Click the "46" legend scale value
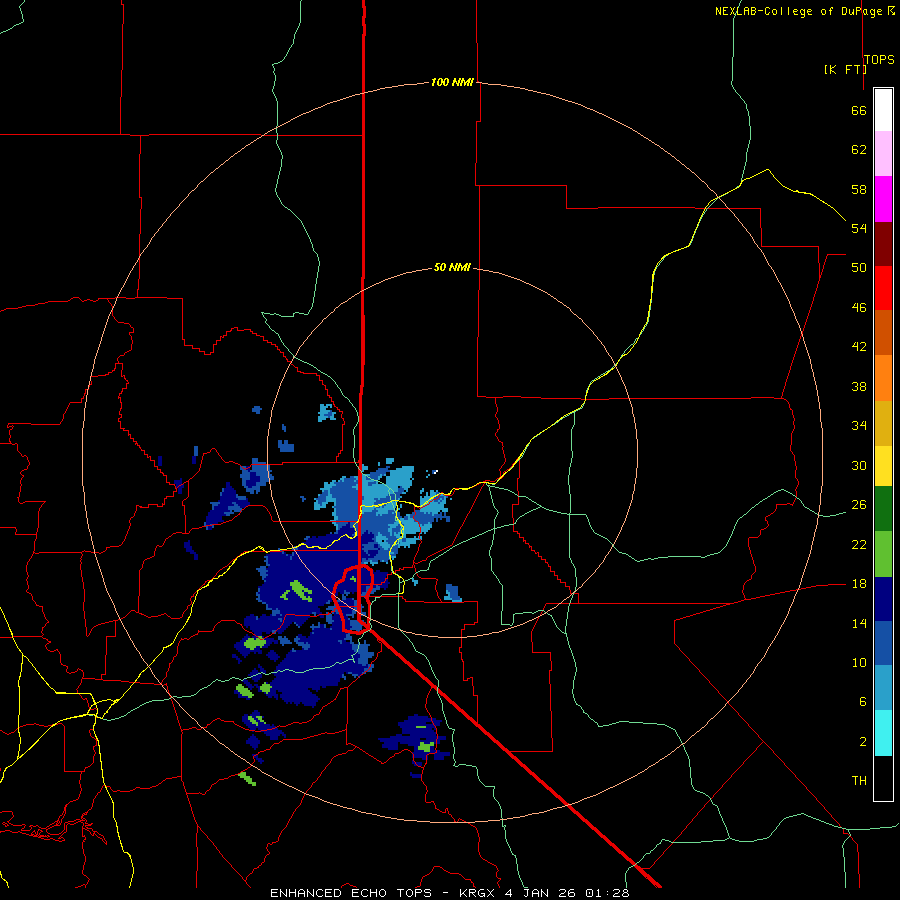Viewport: 900px width, 900px height. 859,308
